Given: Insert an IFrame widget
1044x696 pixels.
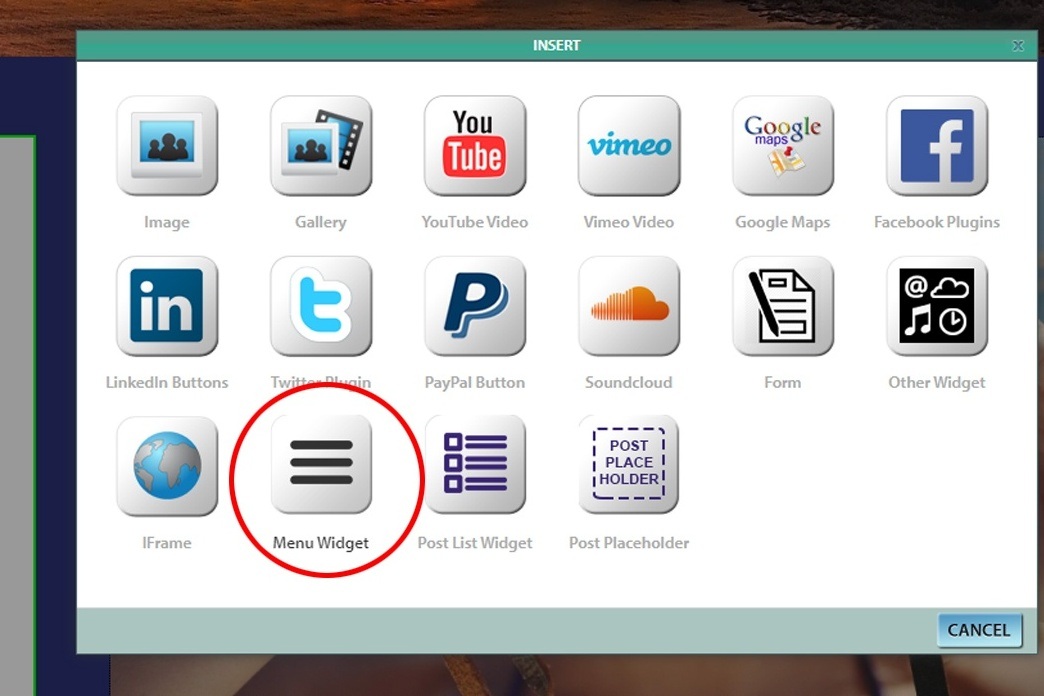Looking at the screenshot, I should tap(166, 464).
